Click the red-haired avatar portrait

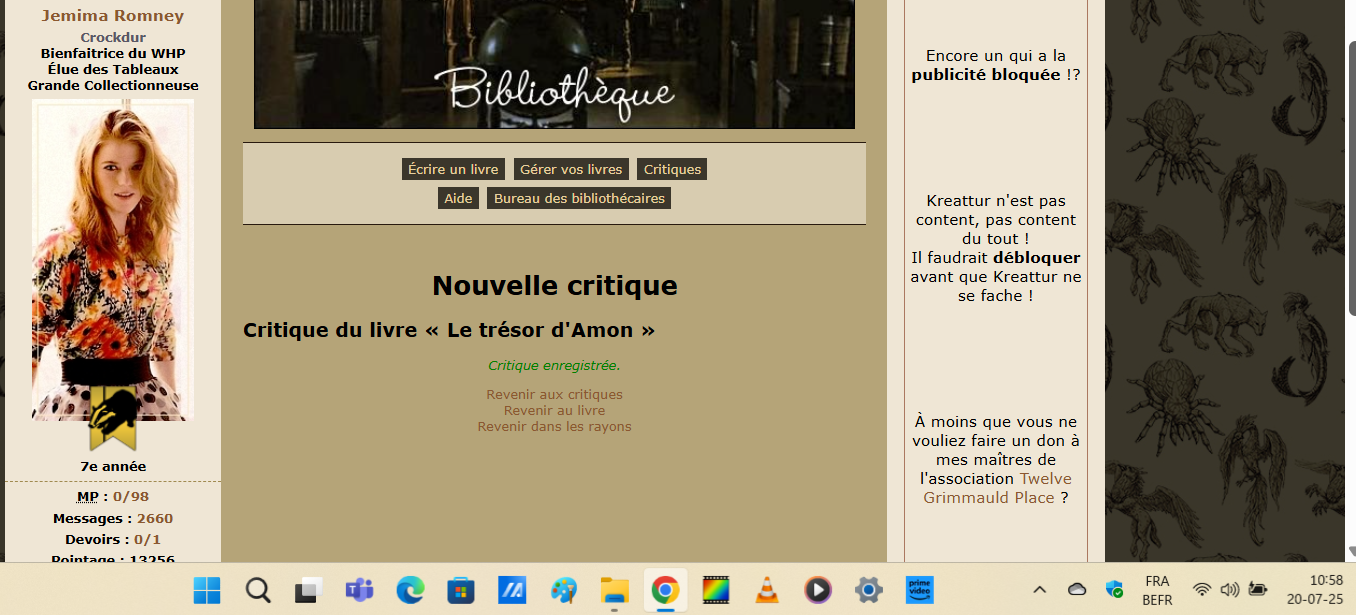click(x=113, y=258)
